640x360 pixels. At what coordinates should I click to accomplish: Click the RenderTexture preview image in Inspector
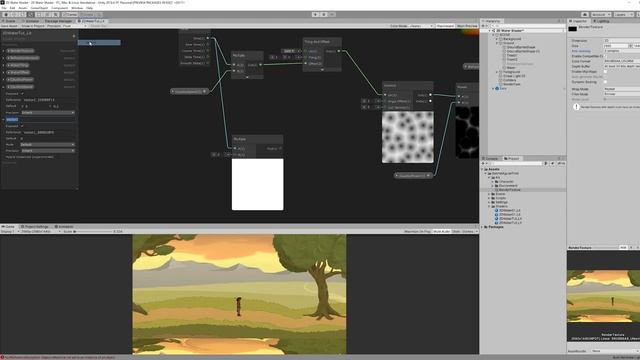coord(603,296)
